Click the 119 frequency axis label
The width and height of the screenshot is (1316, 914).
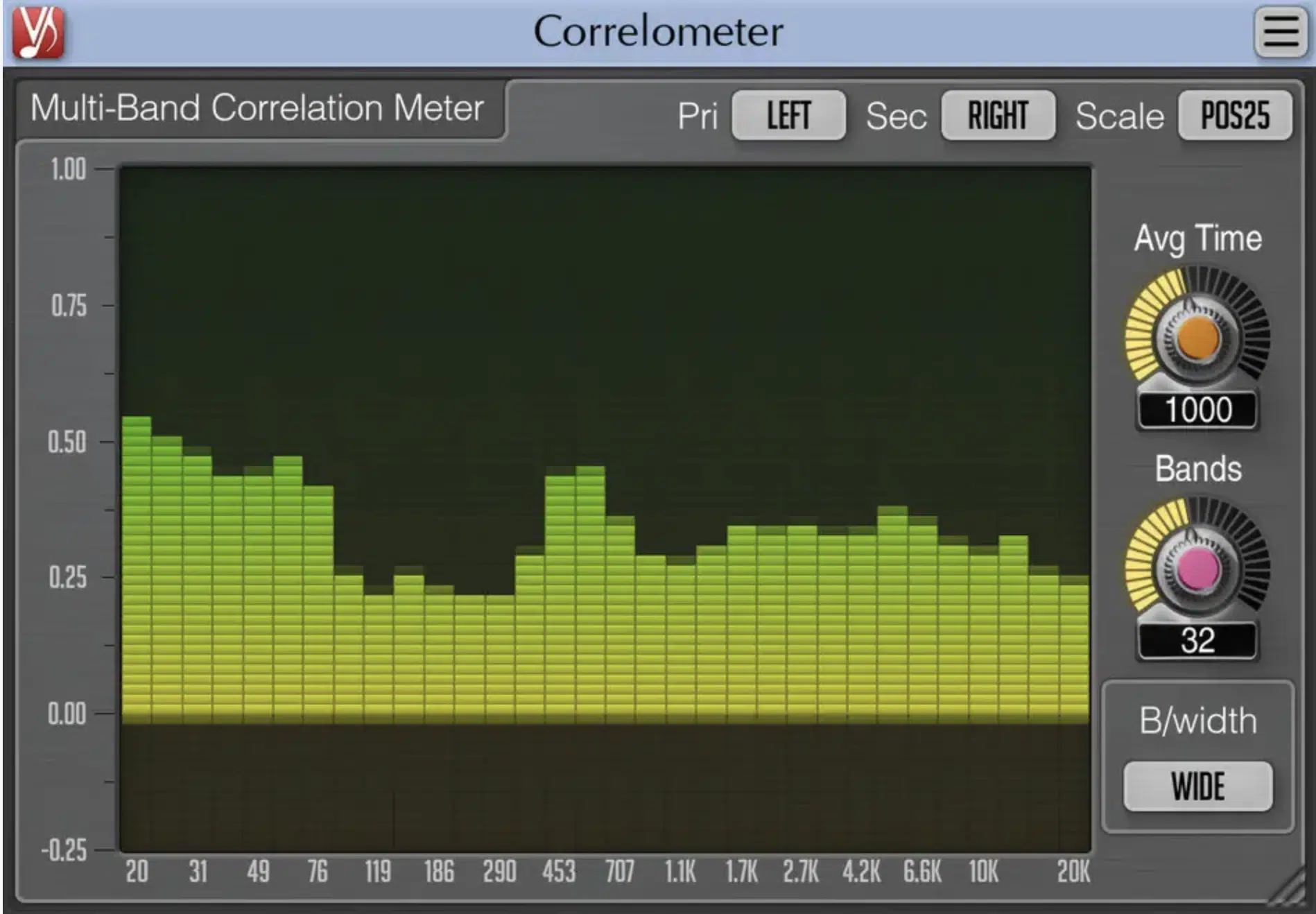(378, 872)
